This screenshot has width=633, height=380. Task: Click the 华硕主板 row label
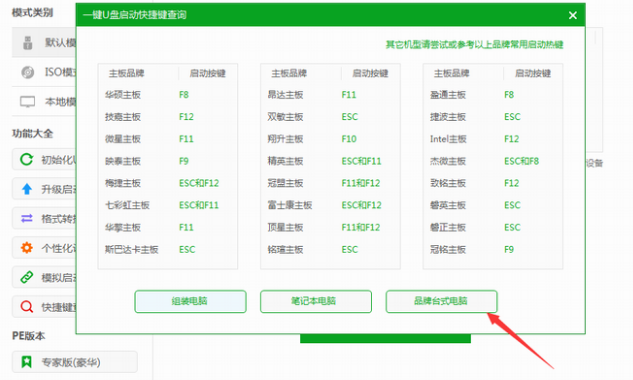[x=123, y=95]
